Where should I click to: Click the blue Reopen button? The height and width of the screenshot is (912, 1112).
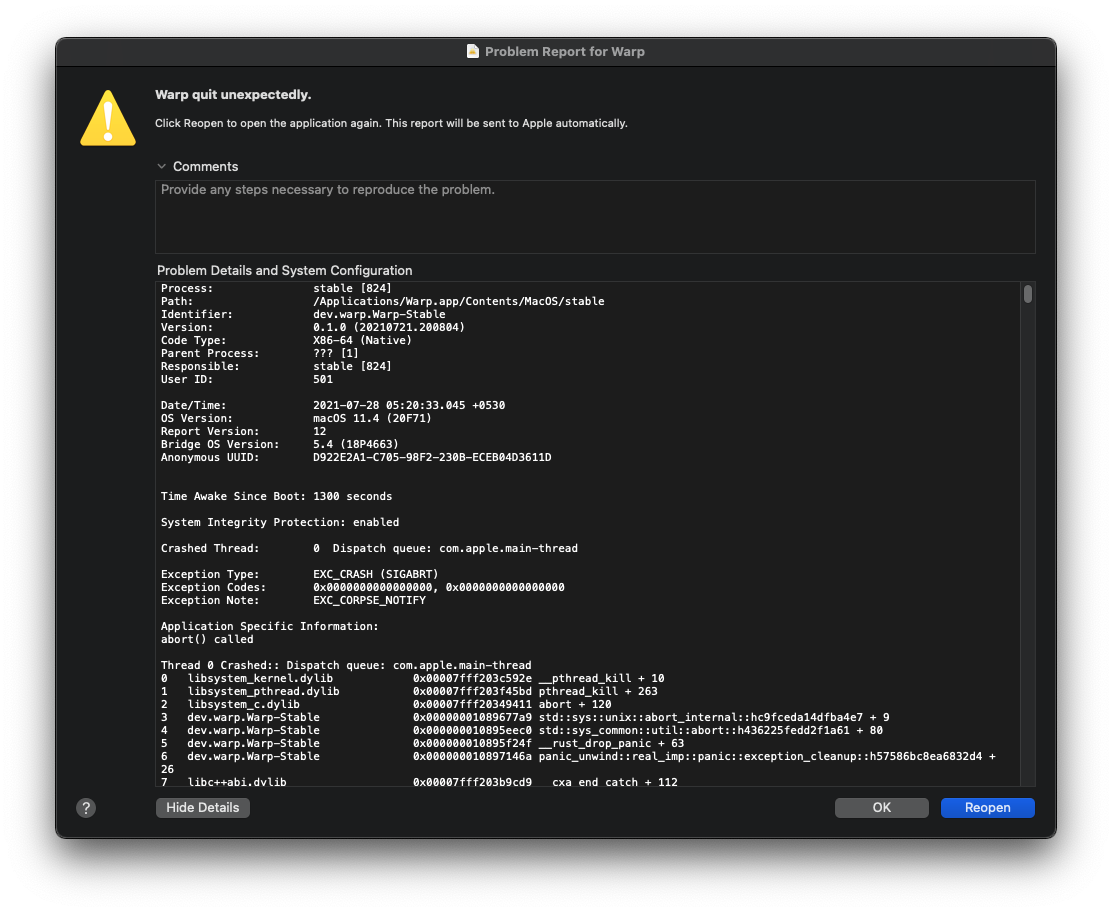point(987,807)
